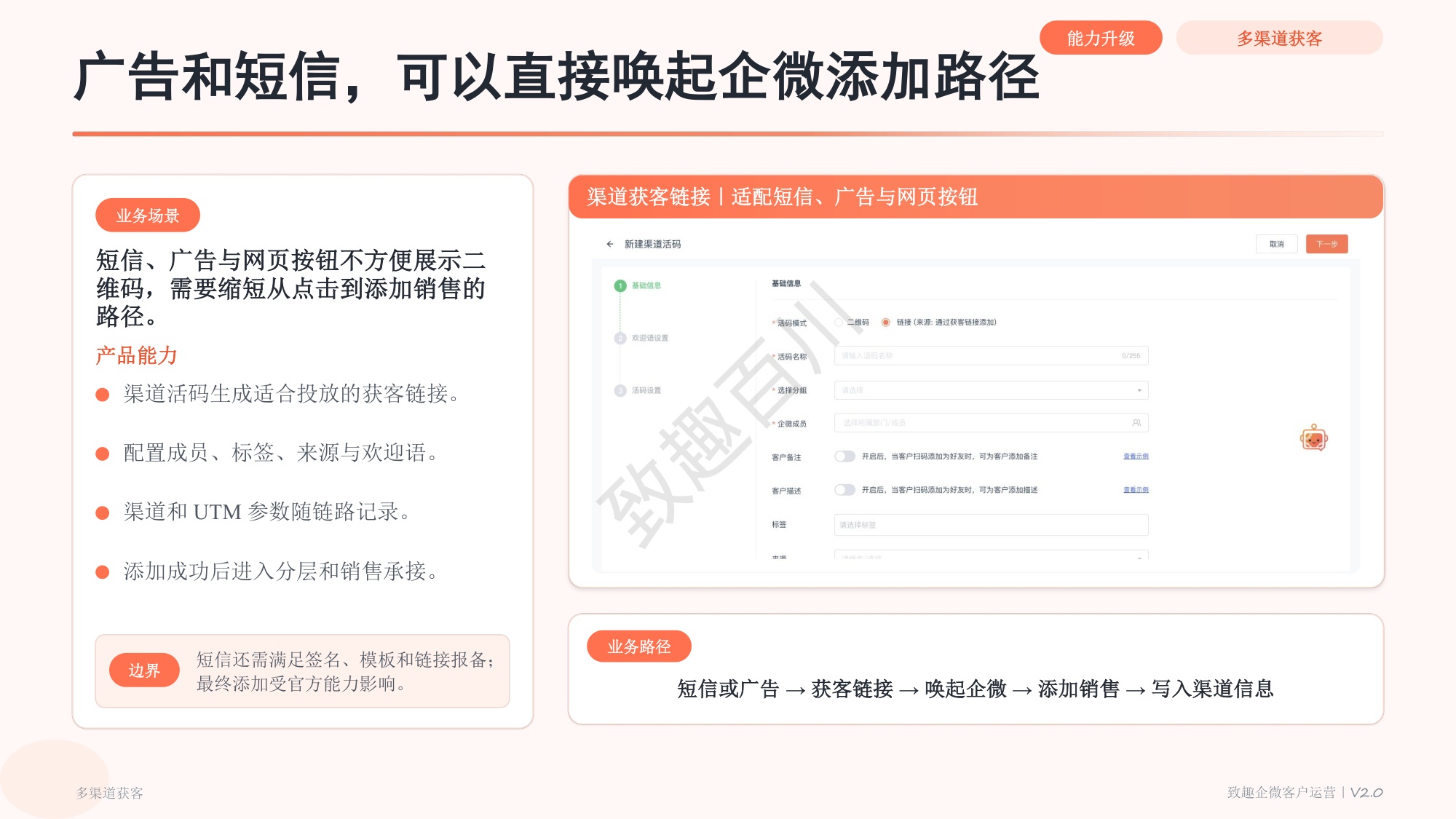The height and width of the screenshot is (819, 1456).
Task: Click step 1 circle 基础信息
Action: click(620, 286)
